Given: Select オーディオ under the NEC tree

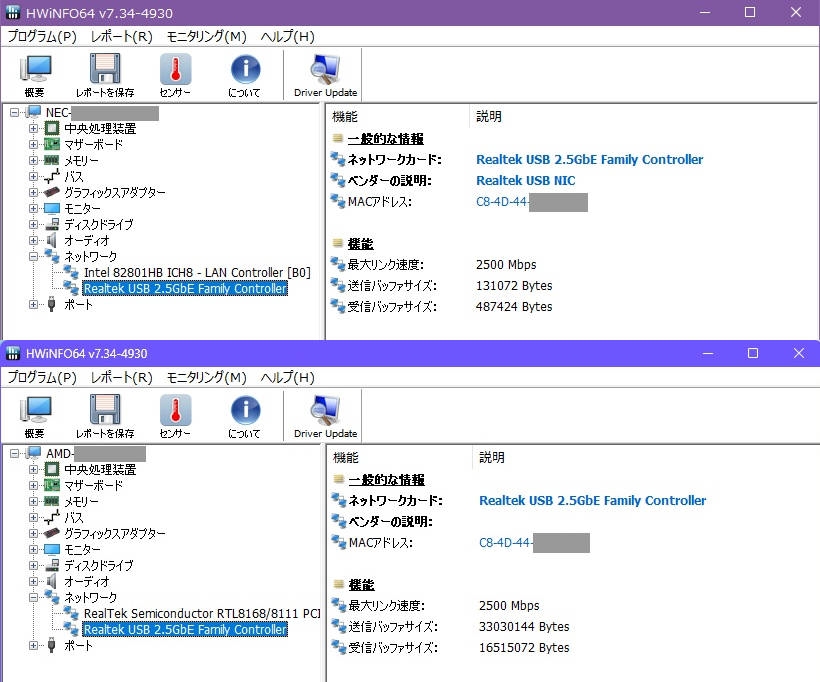Looking at the screenshot, I should (87, 241).
